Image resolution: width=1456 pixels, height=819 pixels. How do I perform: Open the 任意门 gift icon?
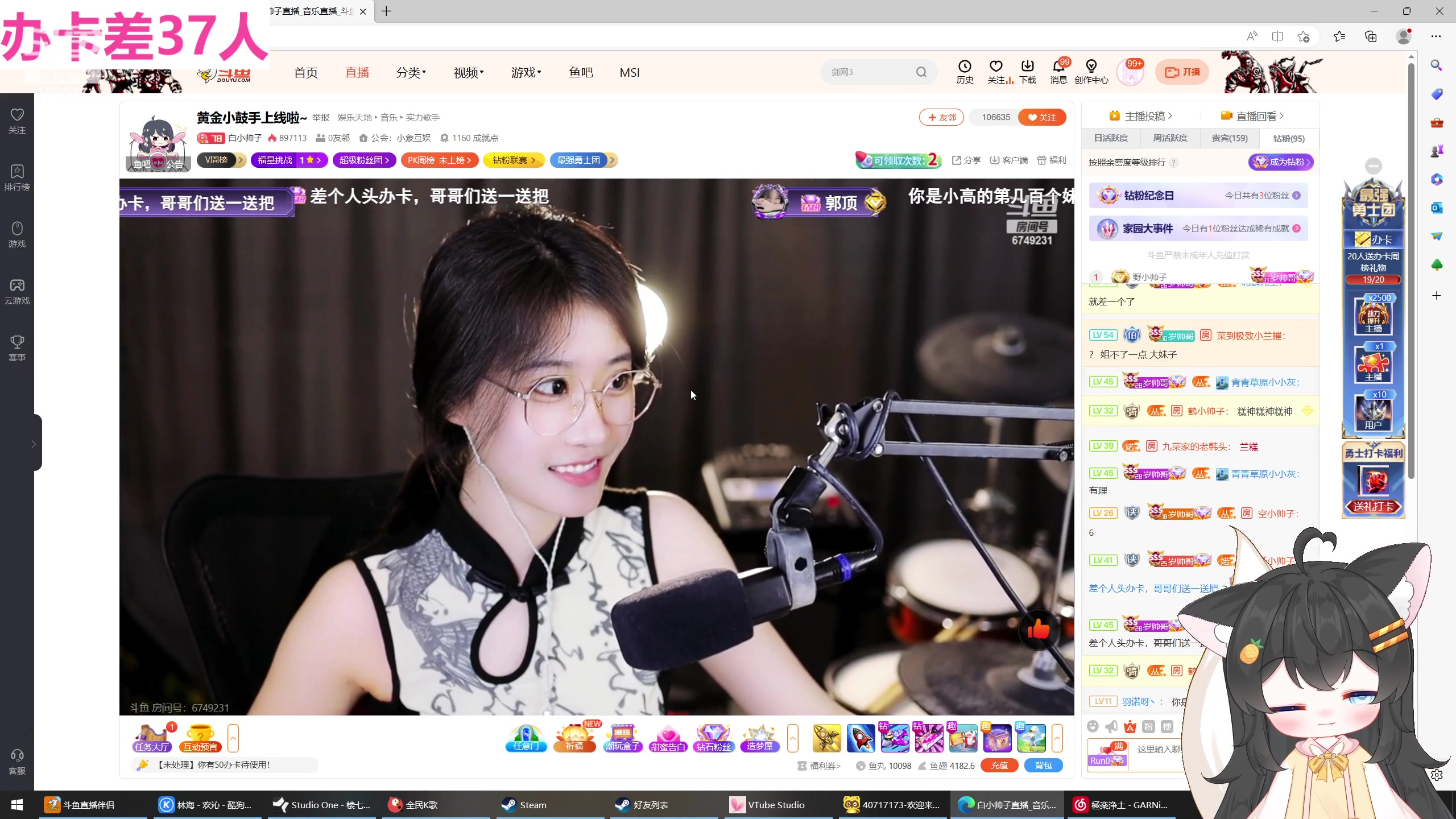tap(525, 738)
